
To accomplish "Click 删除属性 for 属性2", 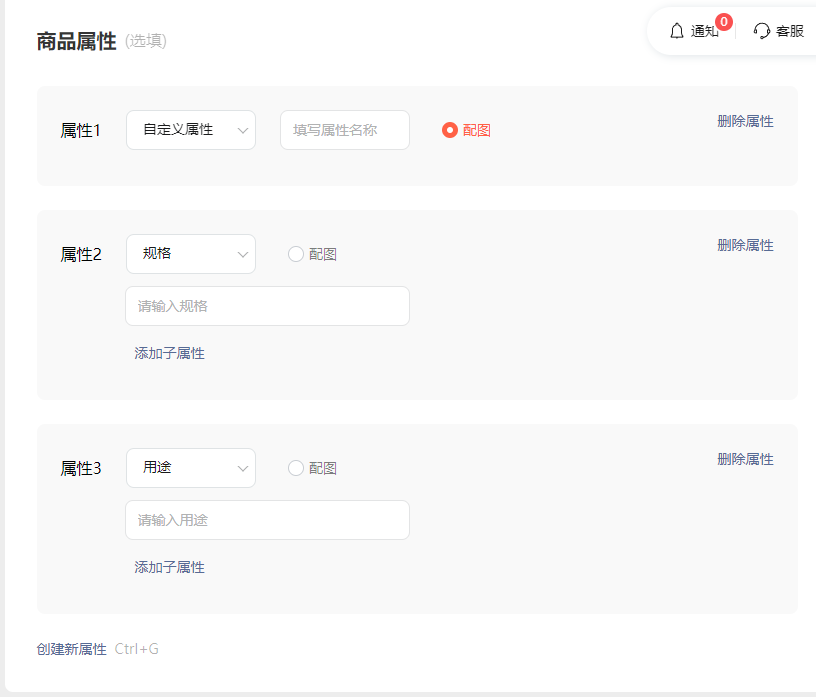I will point(745,245).
